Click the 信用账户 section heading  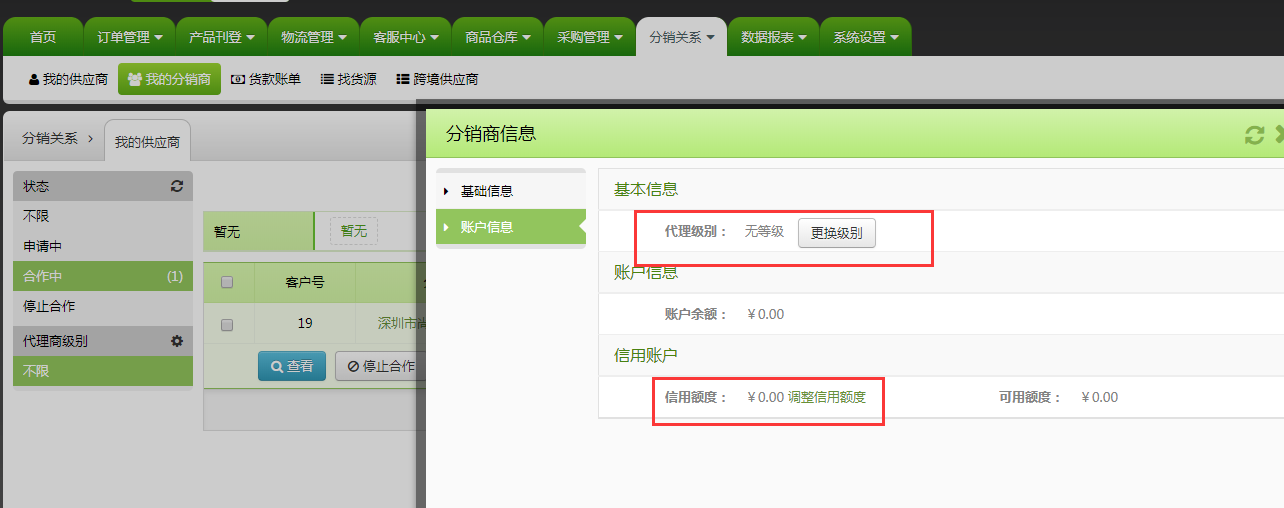(x=646, y=355)
